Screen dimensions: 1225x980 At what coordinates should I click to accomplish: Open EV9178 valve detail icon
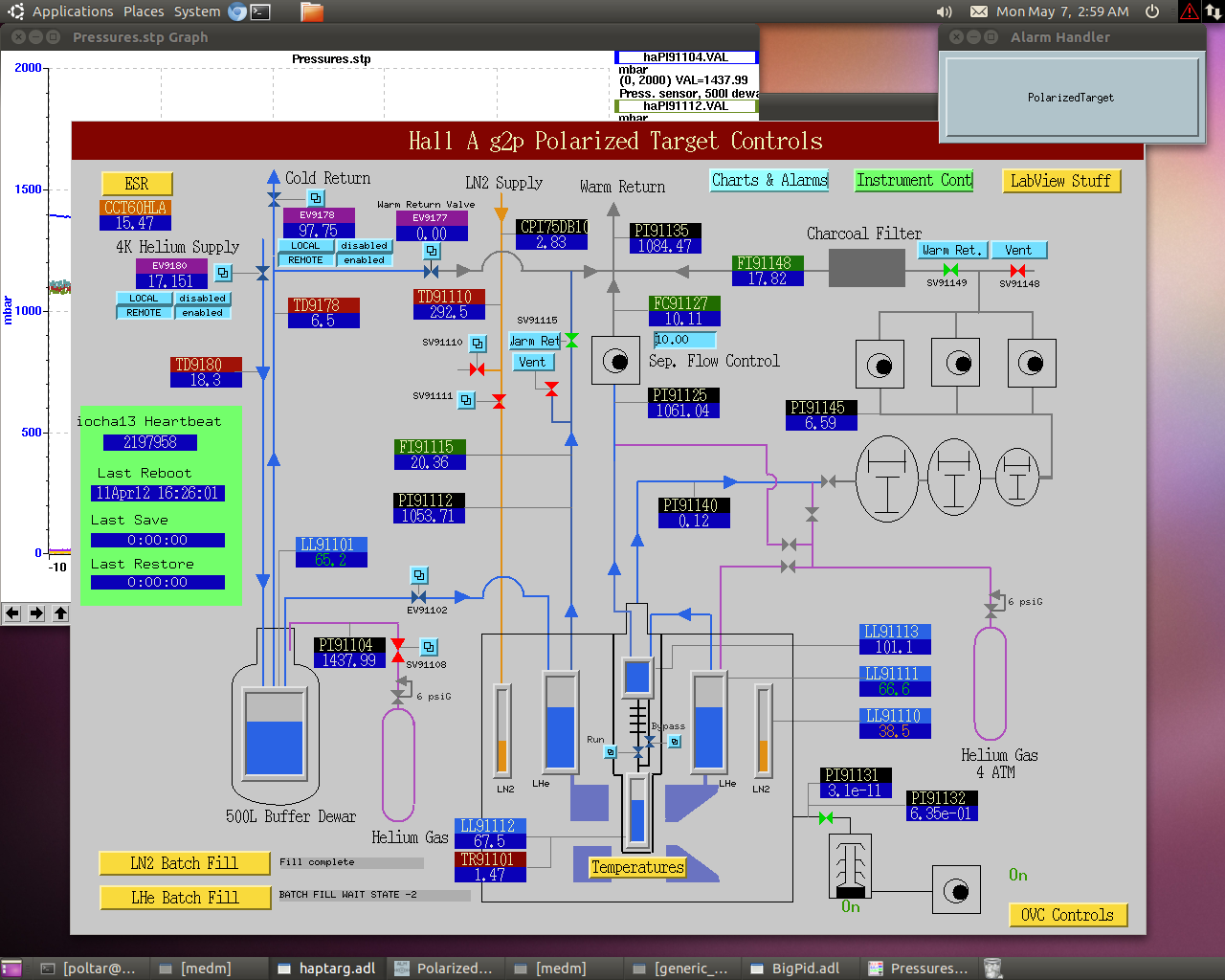(x=316, y=198)
